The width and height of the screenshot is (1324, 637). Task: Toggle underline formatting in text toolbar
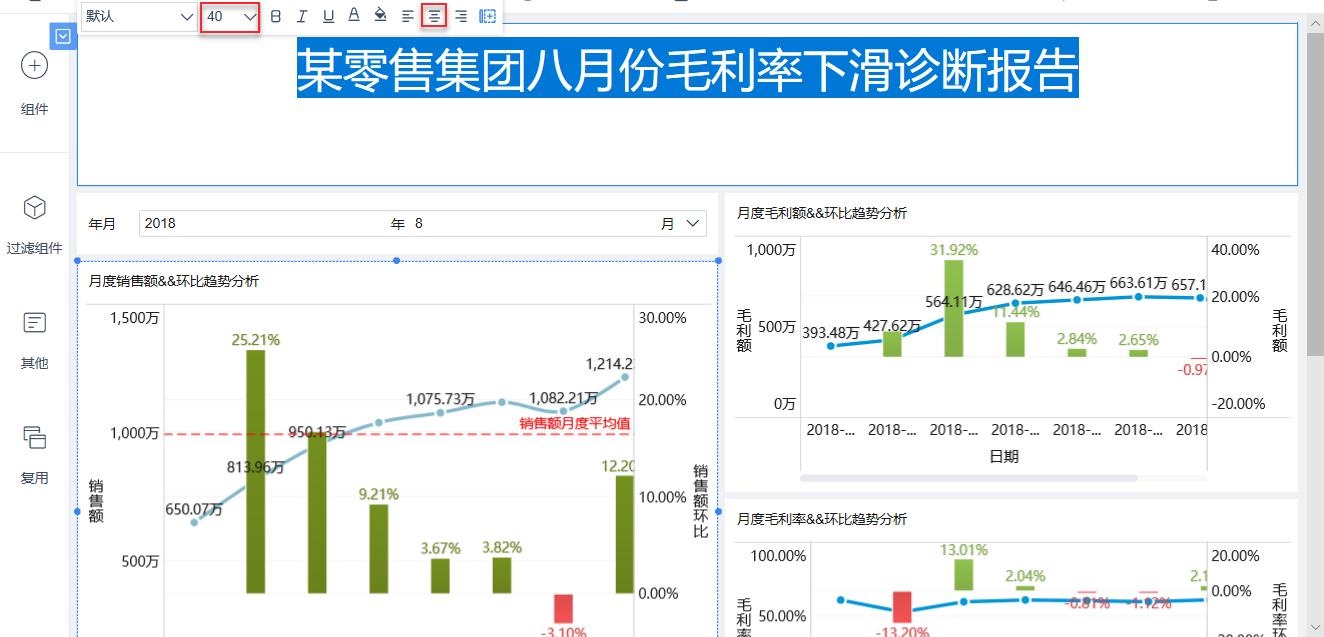328,16
